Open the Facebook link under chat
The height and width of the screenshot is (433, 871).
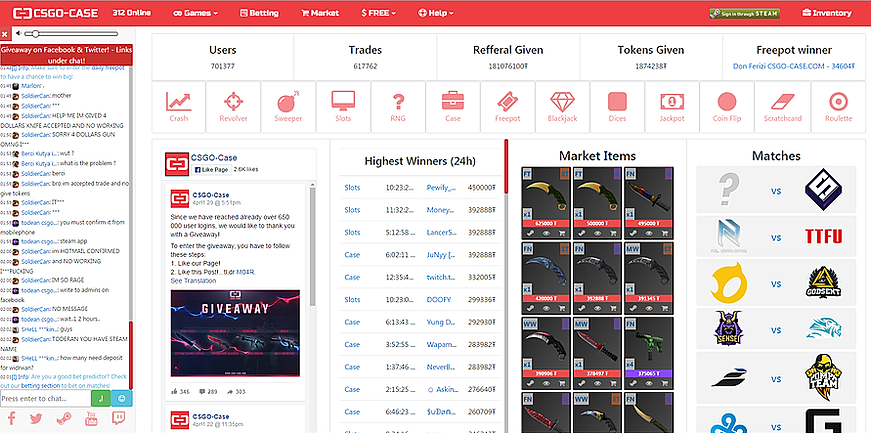pos(12,419)
